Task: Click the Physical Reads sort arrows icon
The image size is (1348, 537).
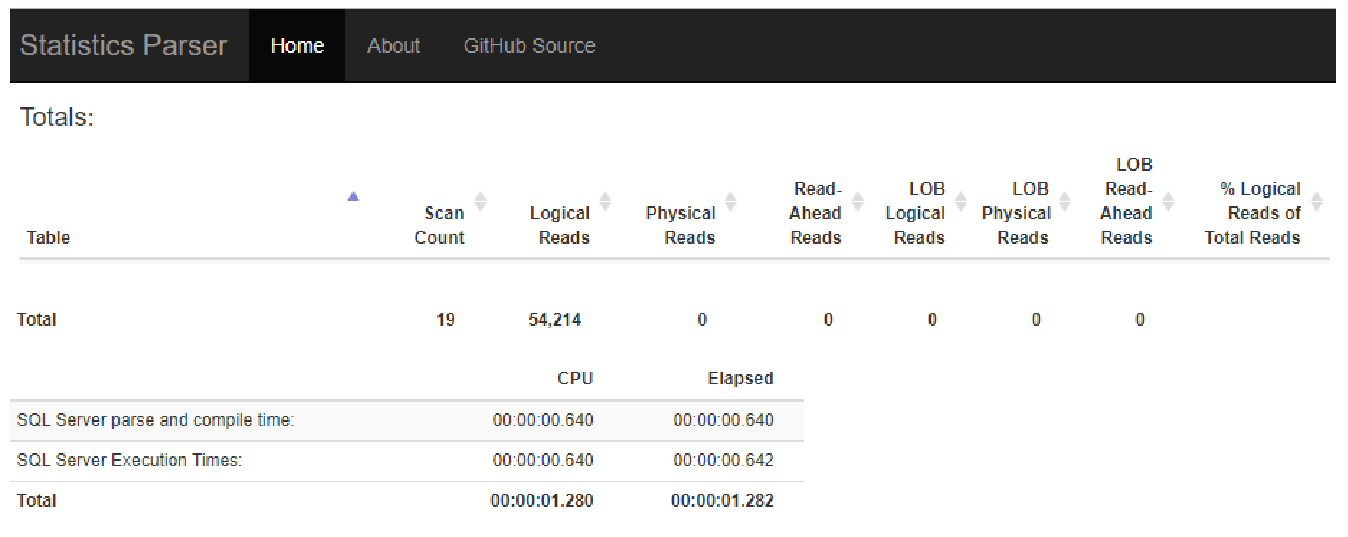Action: (x=731, y=201)
